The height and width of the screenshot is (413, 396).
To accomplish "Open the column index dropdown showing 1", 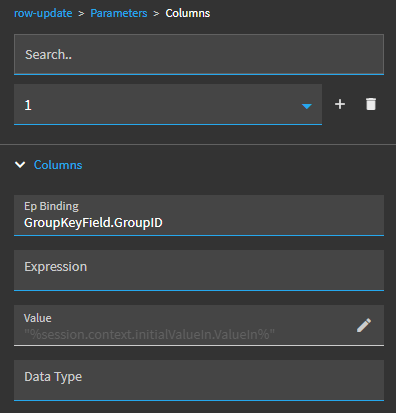I will (x=168, y=105).
